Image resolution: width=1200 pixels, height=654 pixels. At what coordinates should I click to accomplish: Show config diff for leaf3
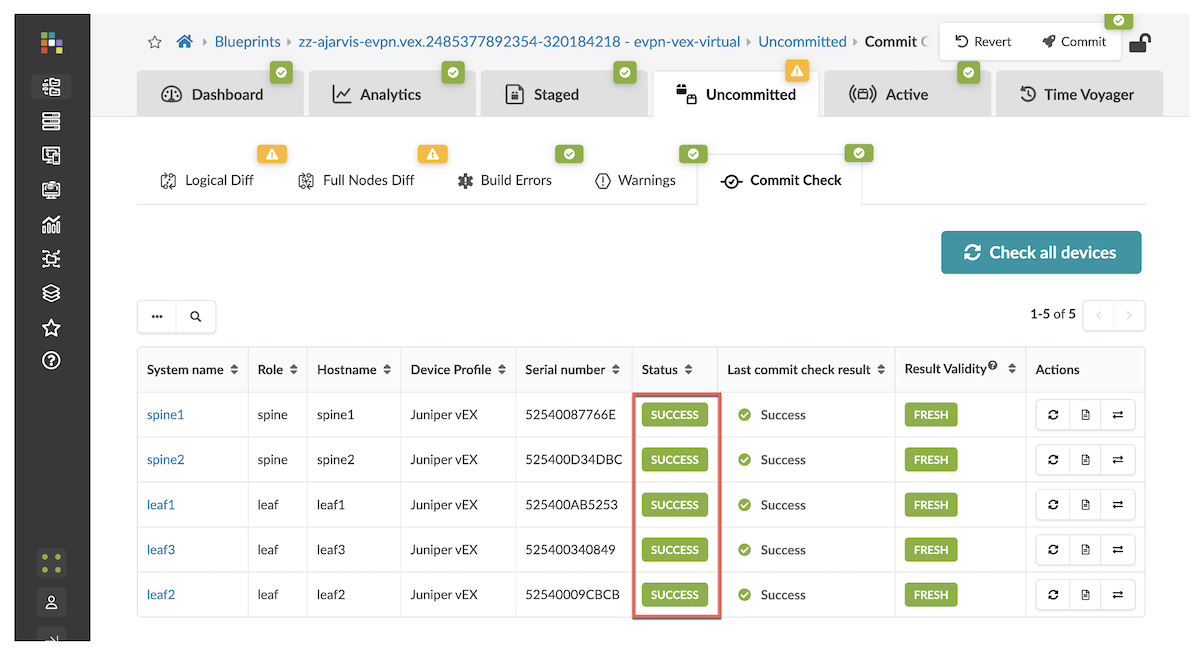tap(1118, 550)
